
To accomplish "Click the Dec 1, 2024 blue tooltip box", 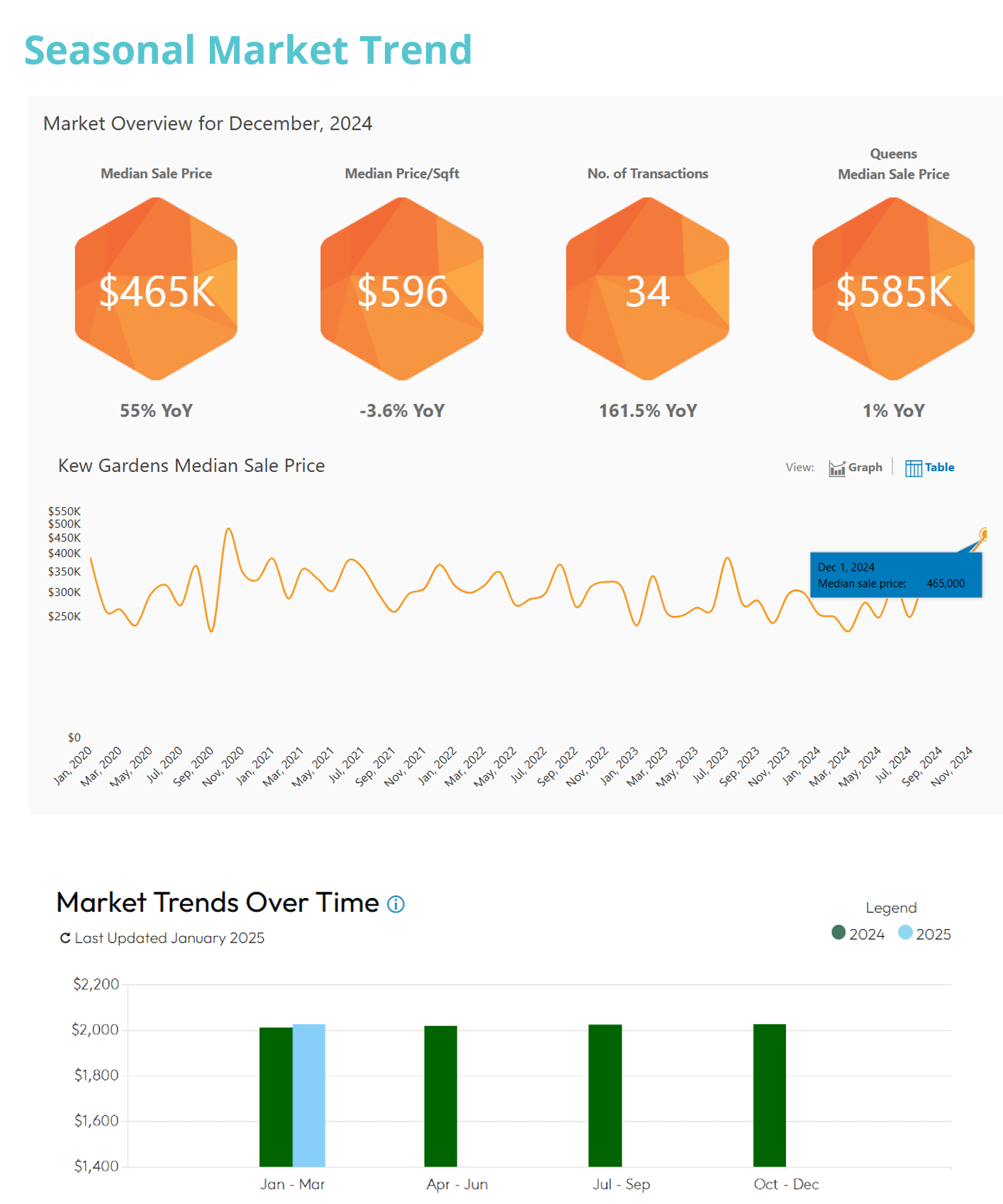I will (x=895, y=575).
